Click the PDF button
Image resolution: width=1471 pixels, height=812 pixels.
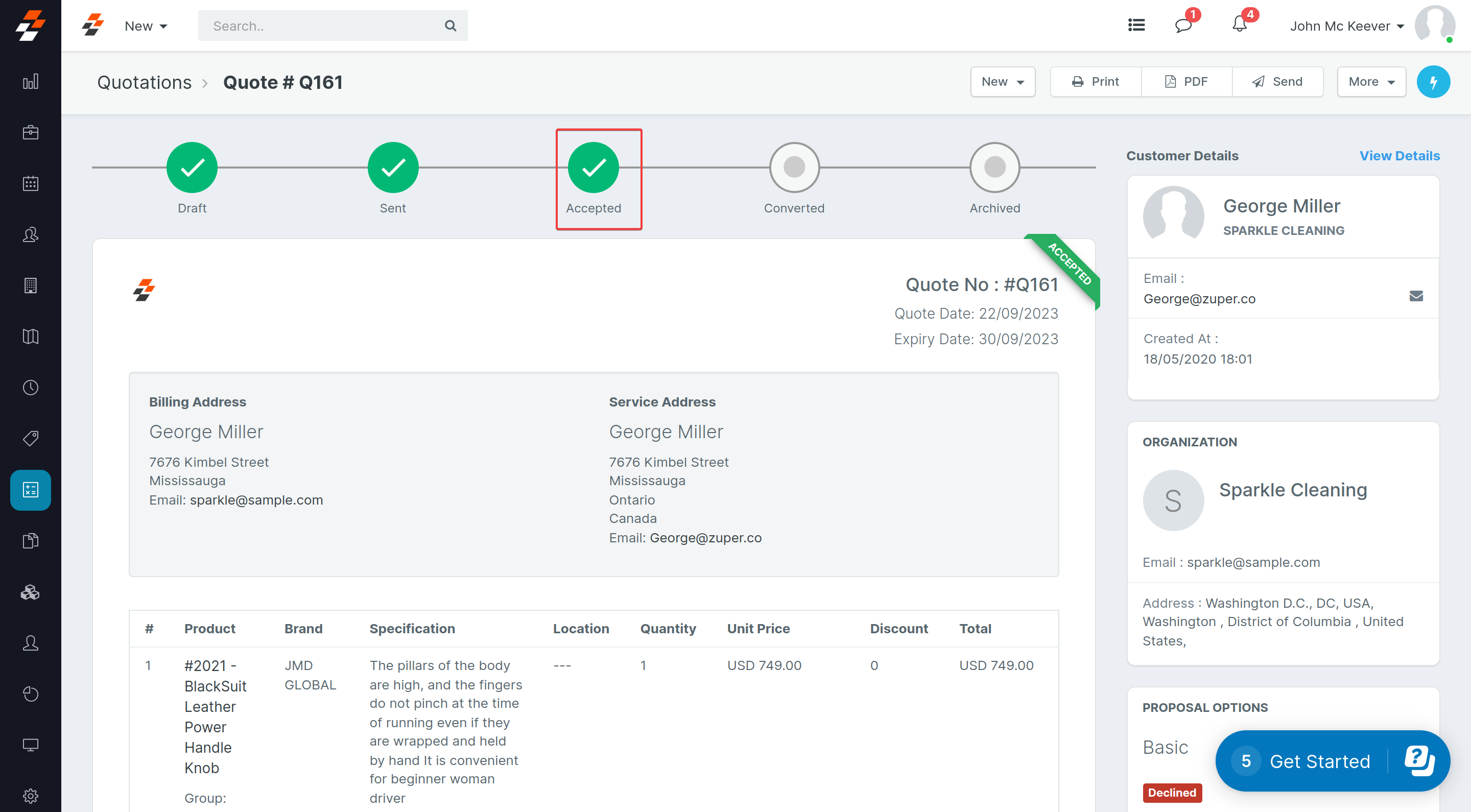pos(1186,82)
